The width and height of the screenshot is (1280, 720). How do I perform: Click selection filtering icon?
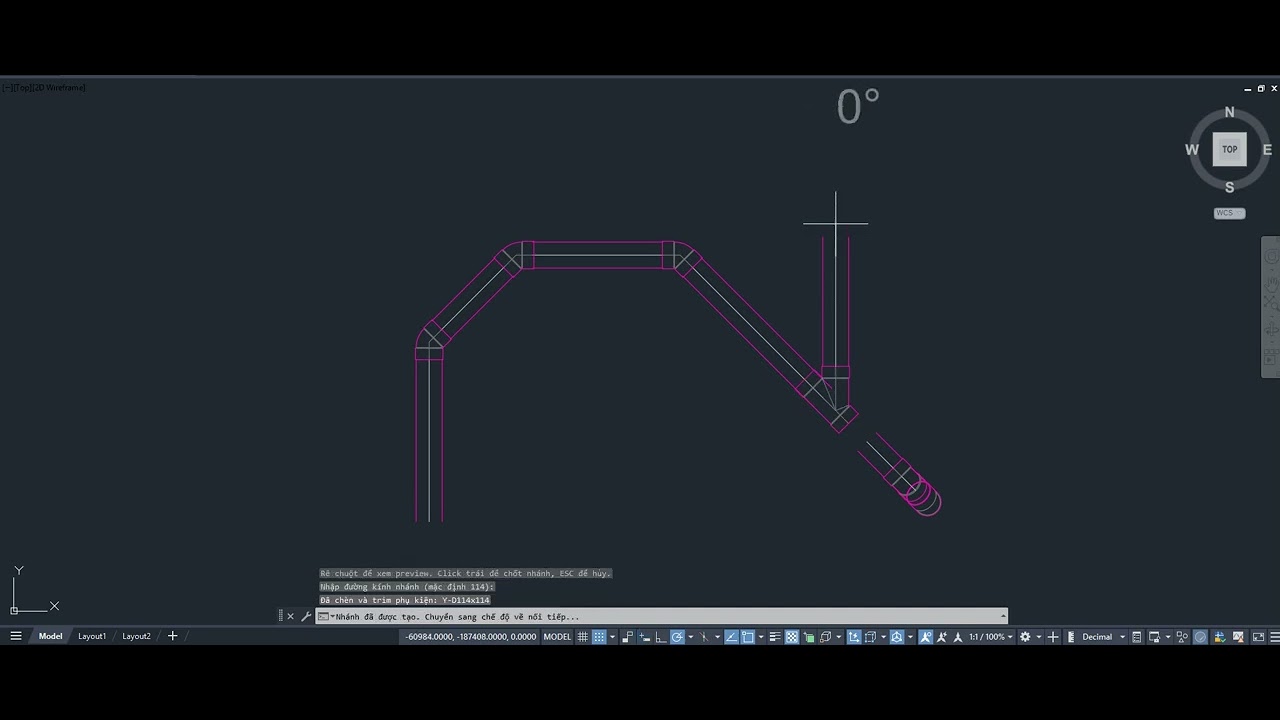(870, 636)
